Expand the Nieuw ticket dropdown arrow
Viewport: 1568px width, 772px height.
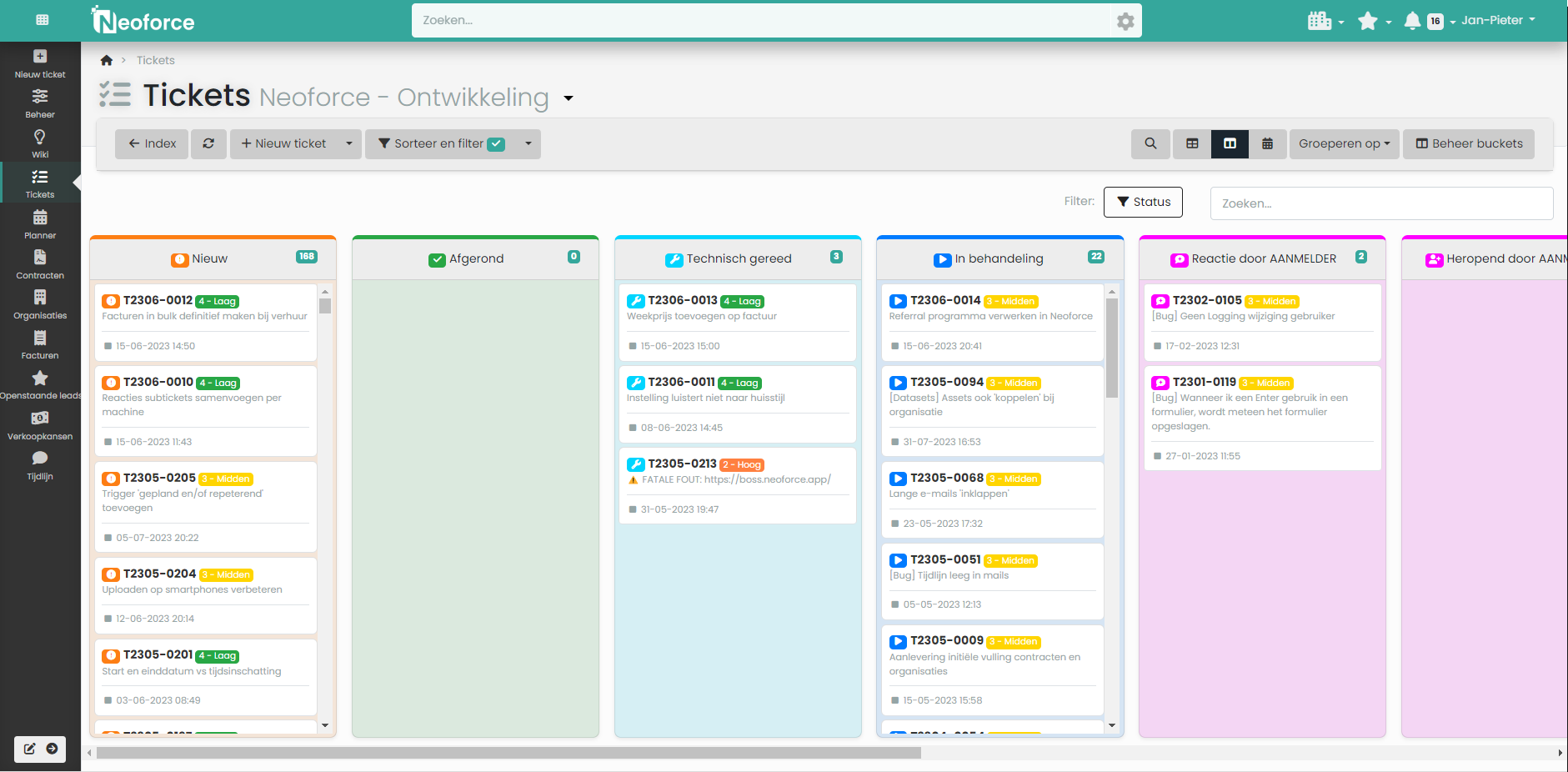(x=349, y=143)
